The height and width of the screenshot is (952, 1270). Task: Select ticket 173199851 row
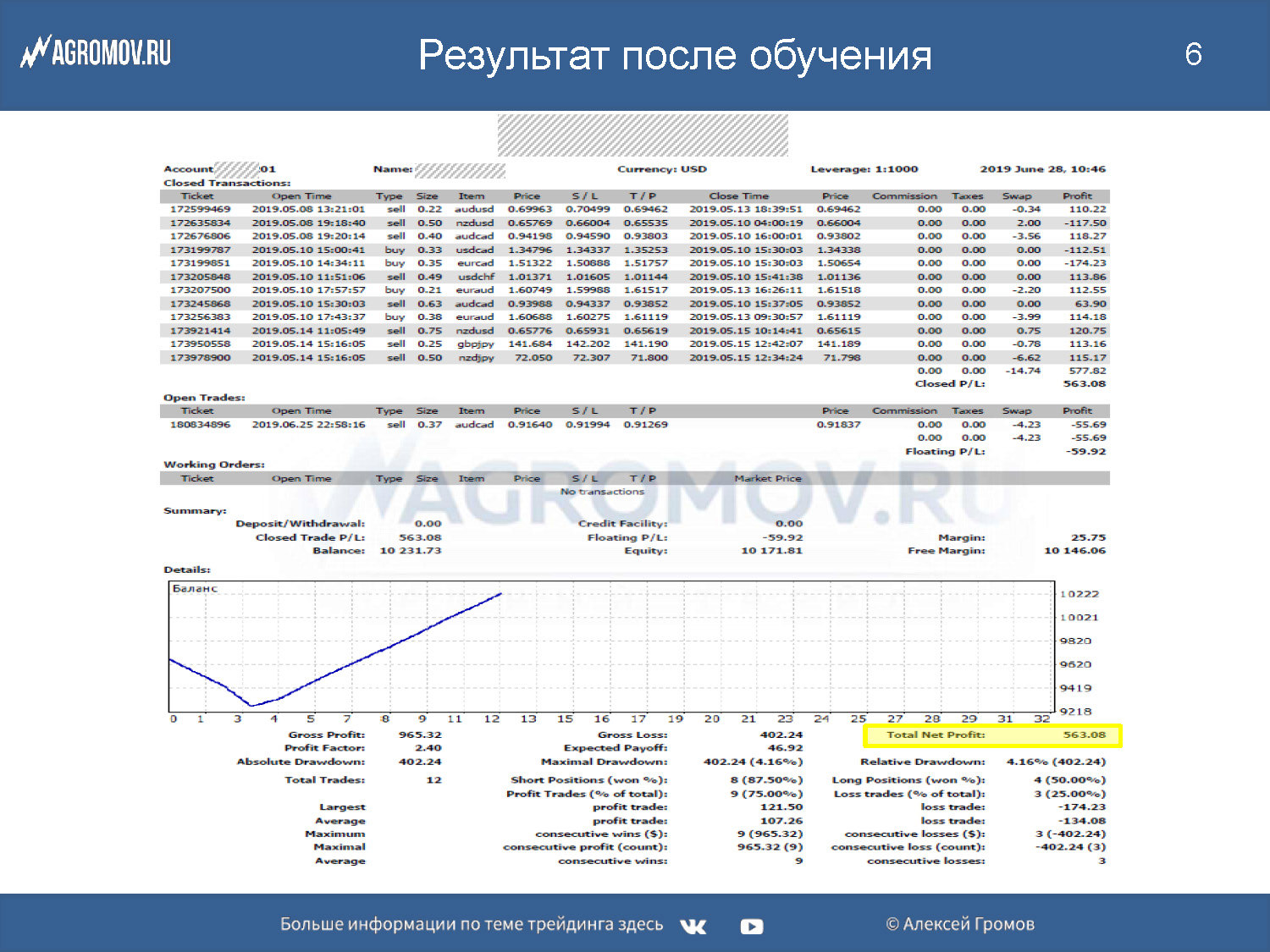(634, 263)
